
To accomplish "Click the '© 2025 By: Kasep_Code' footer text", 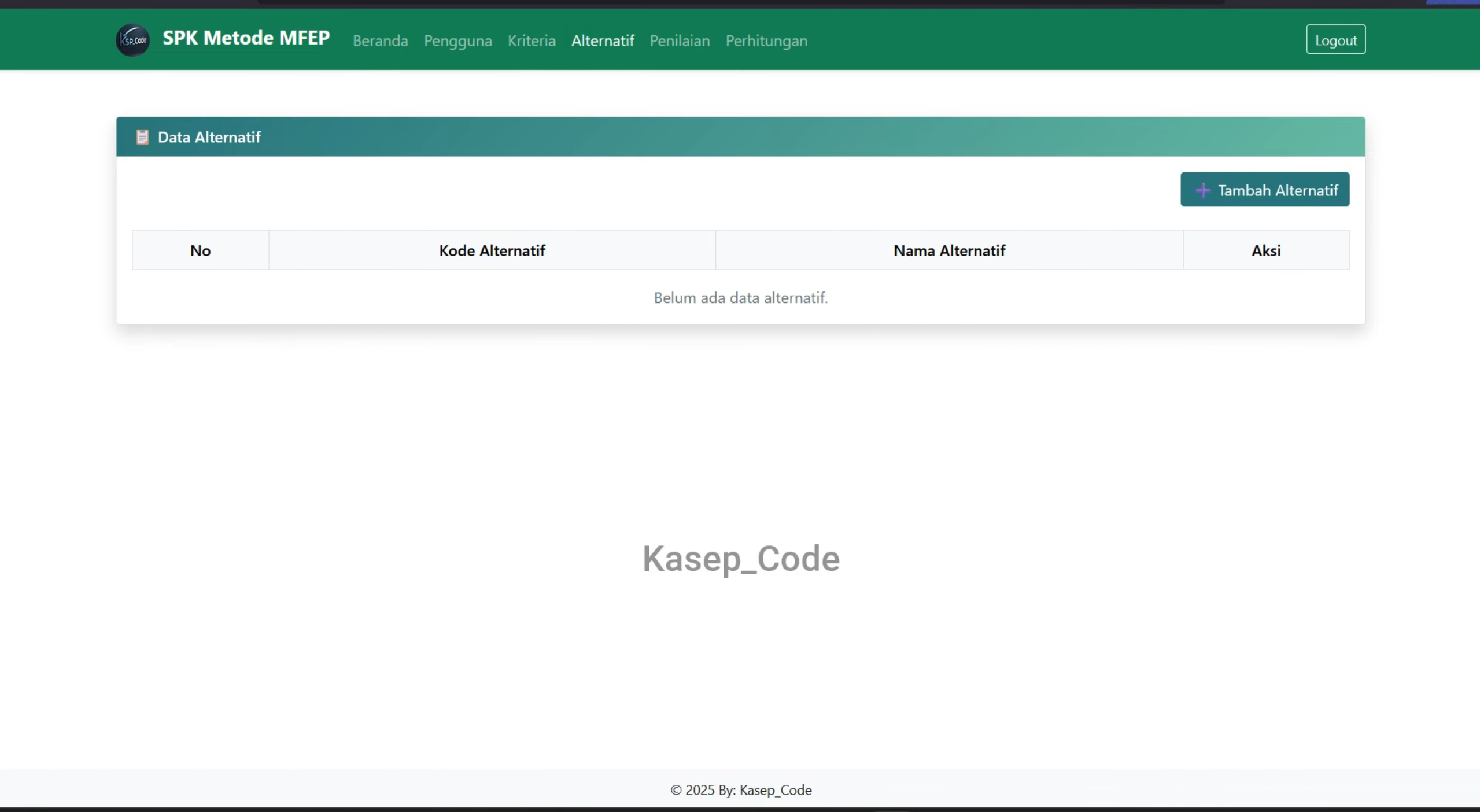I will click(x=741, y=790).
